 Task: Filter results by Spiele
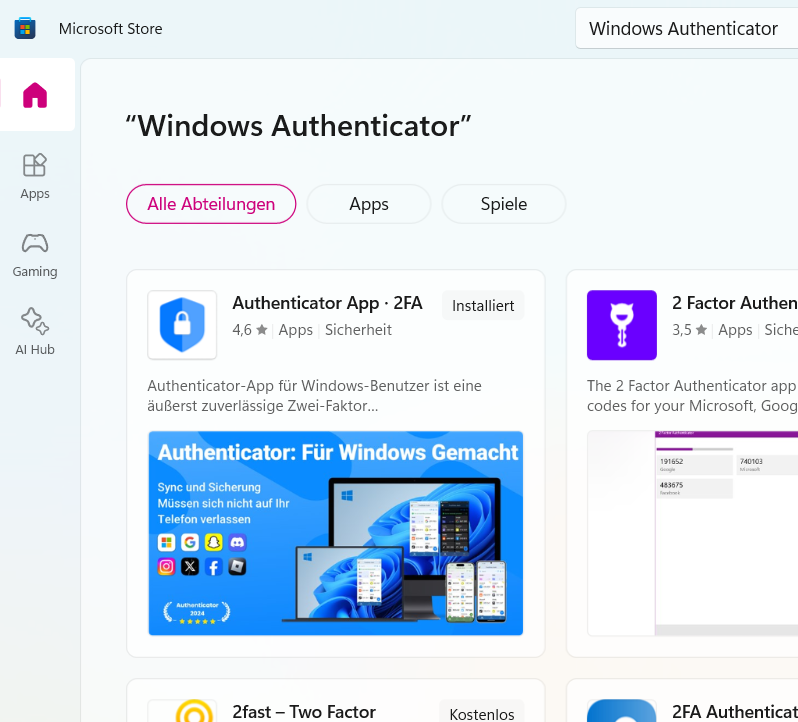pyautogui.click(x=503, y=204)
